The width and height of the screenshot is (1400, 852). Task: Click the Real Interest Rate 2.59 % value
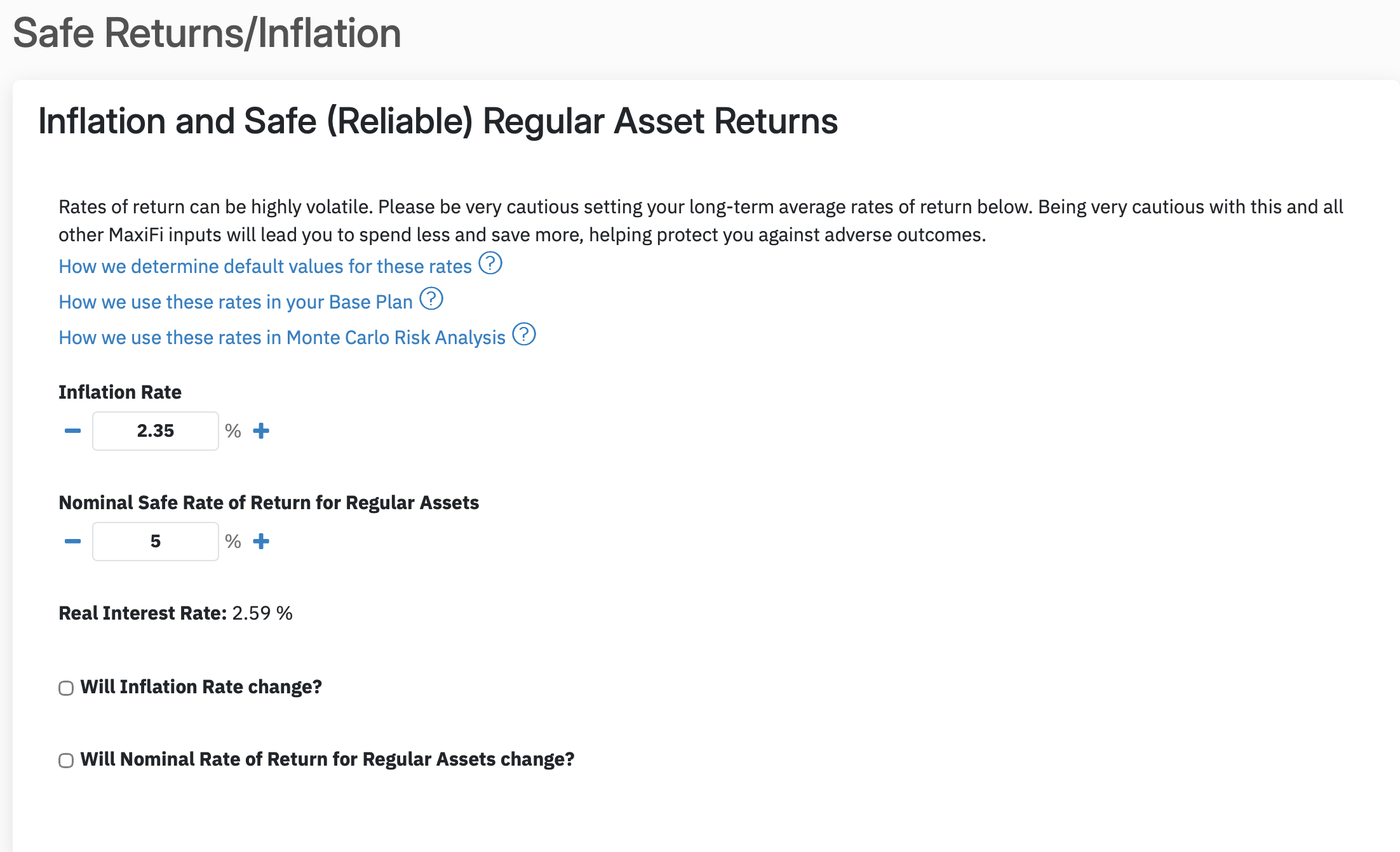pos(262,613)
